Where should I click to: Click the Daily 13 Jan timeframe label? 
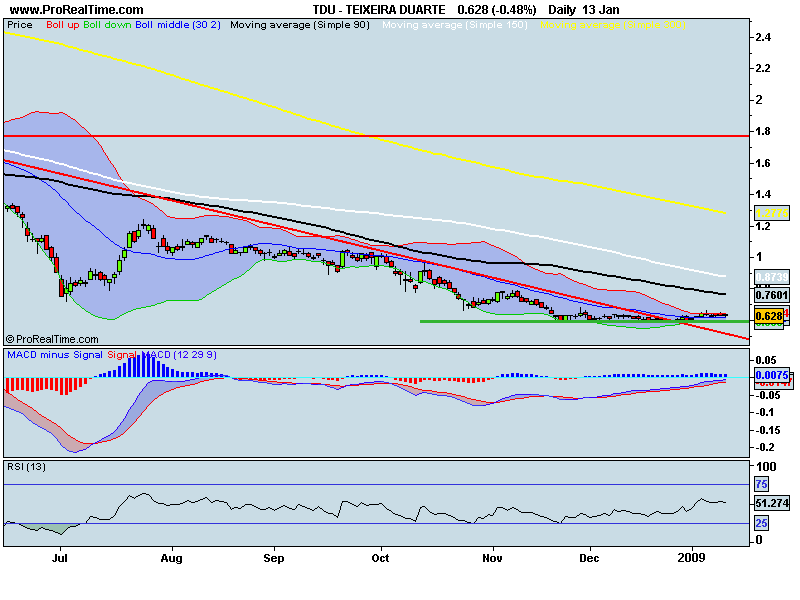584,10
